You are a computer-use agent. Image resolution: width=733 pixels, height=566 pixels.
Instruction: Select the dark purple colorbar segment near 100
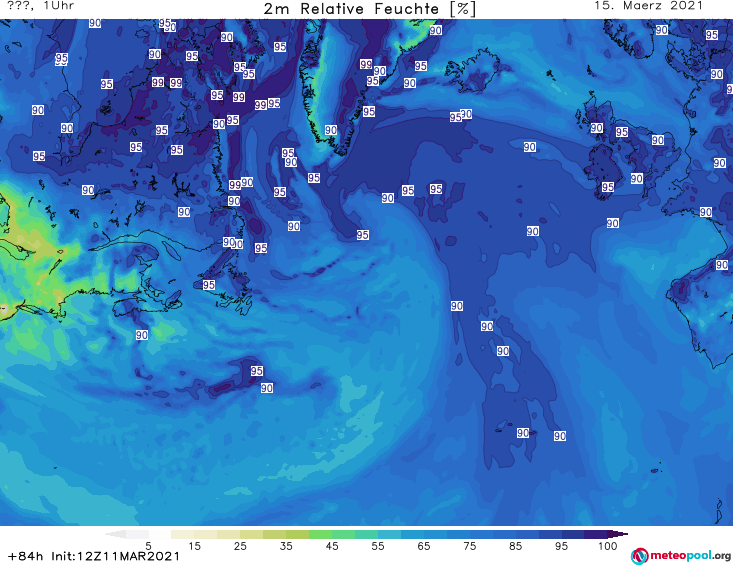[596, 534]
